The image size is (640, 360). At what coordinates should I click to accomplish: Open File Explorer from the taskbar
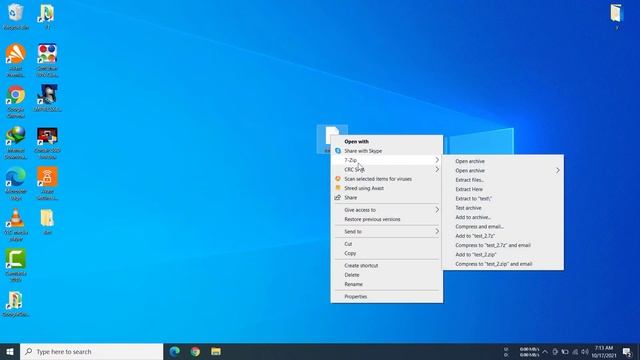[216, 351]
